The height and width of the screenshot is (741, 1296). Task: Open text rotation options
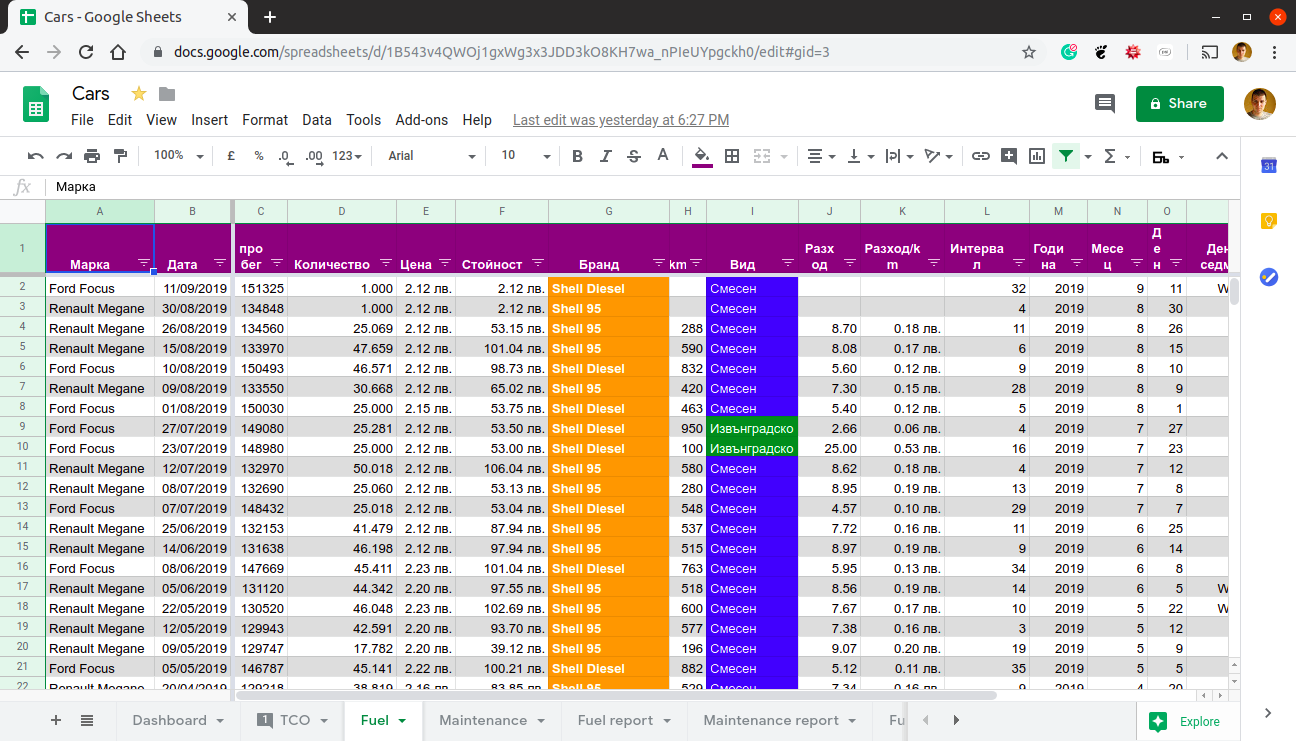click(x=937, y=156)
